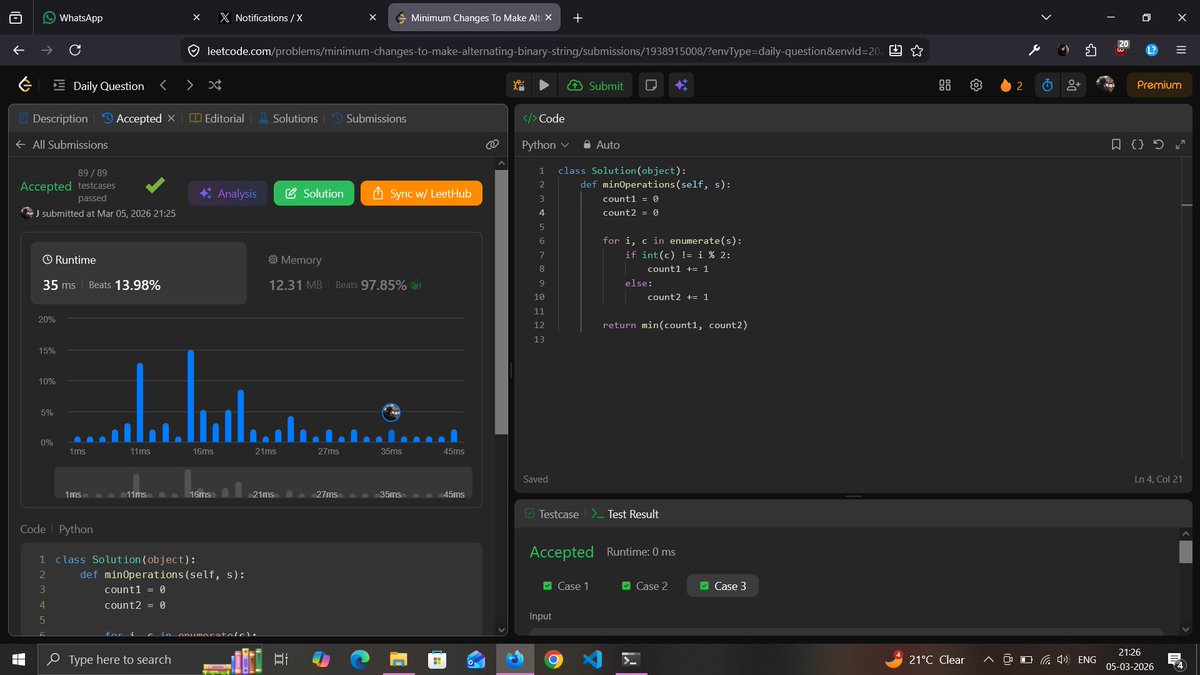Show hidden system tray icons chevron
Screen dimensions: 1200x675
[x=988, y=659]
